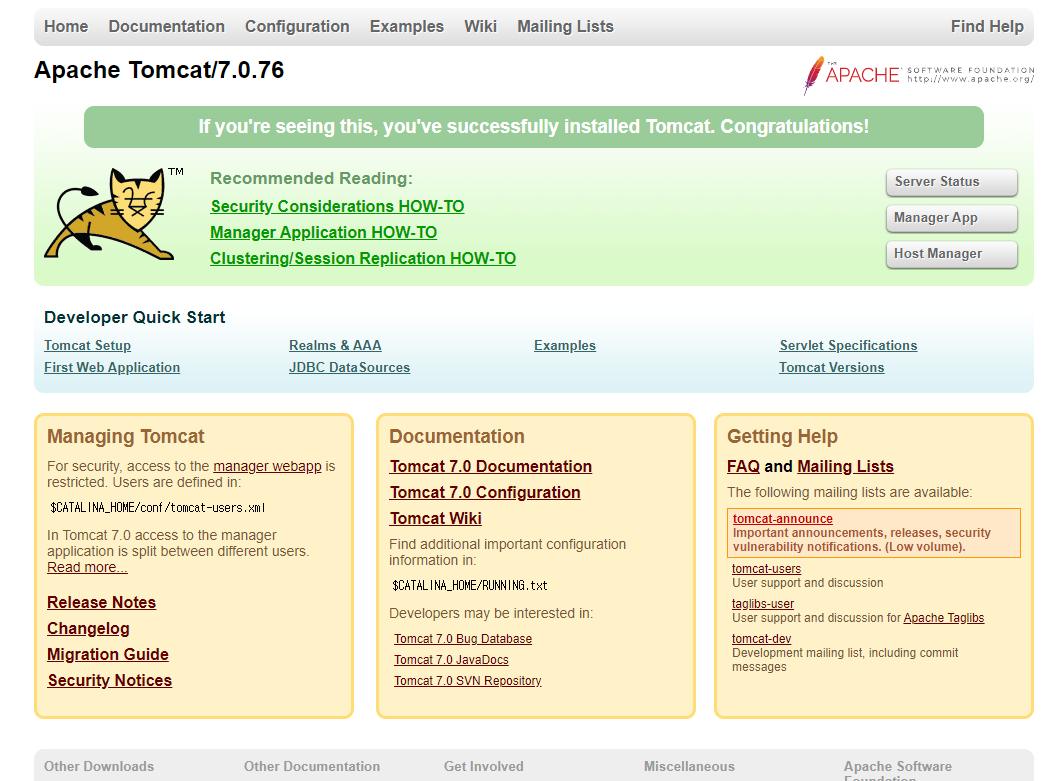Image resolution: width=1050 pixels, height=781 pixels.
Task: Select Examples in the top navigation bar
Action: click(x=406, y=26)
